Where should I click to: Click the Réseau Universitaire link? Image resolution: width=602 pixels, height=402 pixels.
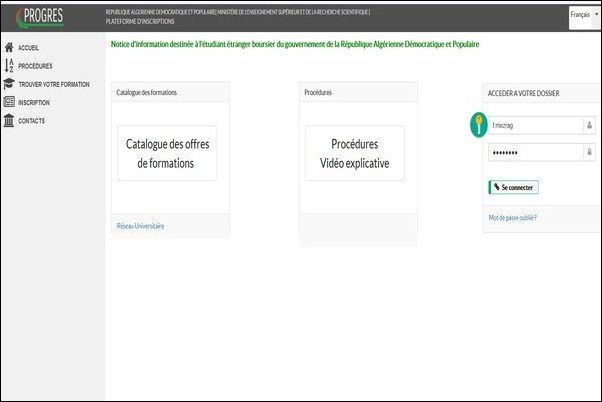pyautogui.click(x=140, y=226)
